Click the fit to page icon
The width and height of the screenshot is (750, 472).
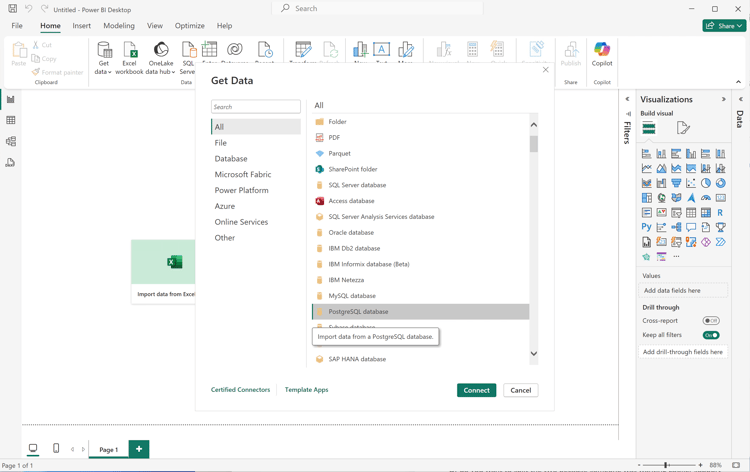tap(736, 465)
